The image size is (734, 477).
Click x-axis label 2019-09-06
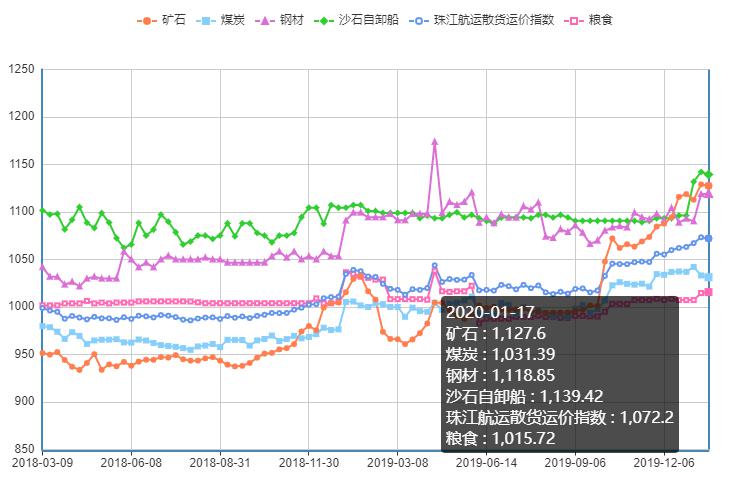575,462
